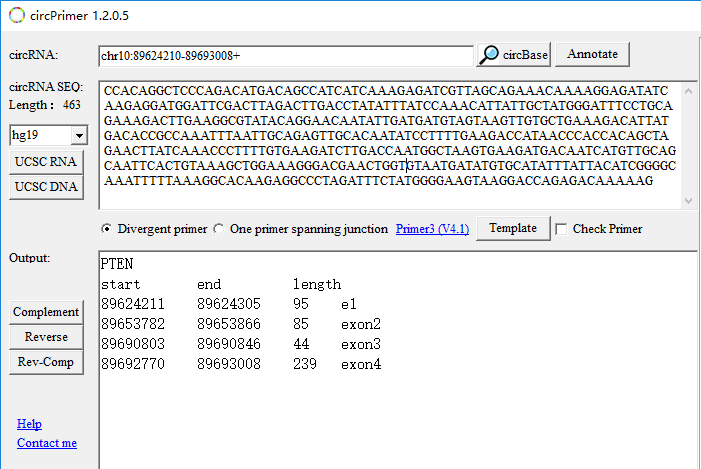Click the circRNA coordinate input field
Image resolution: width=701 pixels, height=469 pixels.
[286, 55]
